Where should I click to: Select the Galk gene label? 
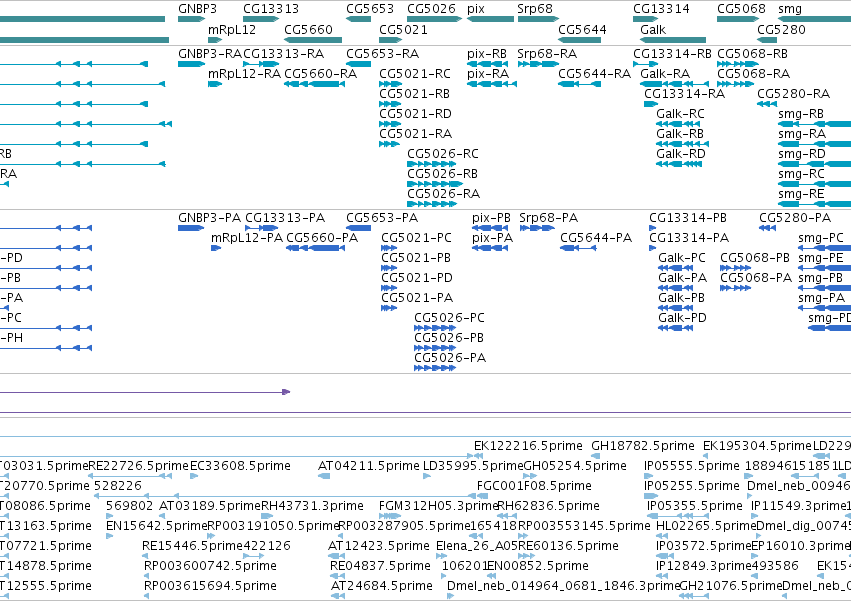(653, 29)
